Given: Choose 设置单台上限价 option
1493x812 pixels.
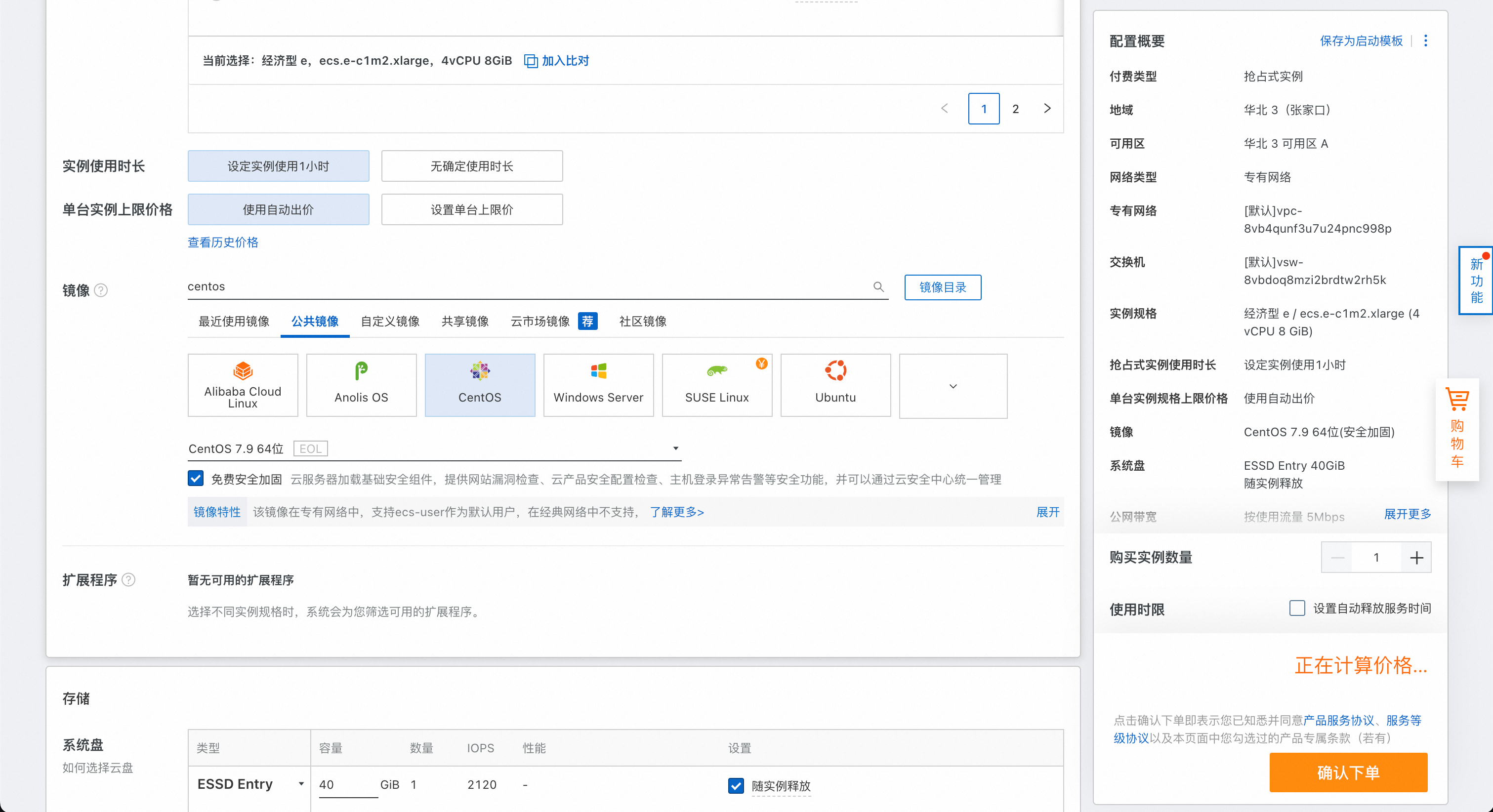Looking at the screenshot, I should tap(472, 210).
